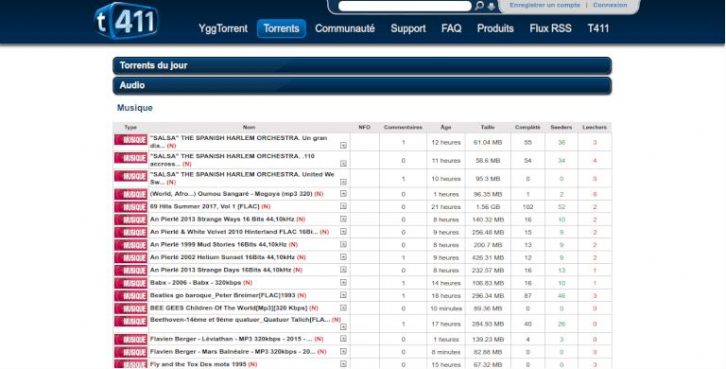This screenshot has width=726, height=369.
Task: Click MUSIQUE badge on 'United We Sw' row
Action: tap(131, 176)
